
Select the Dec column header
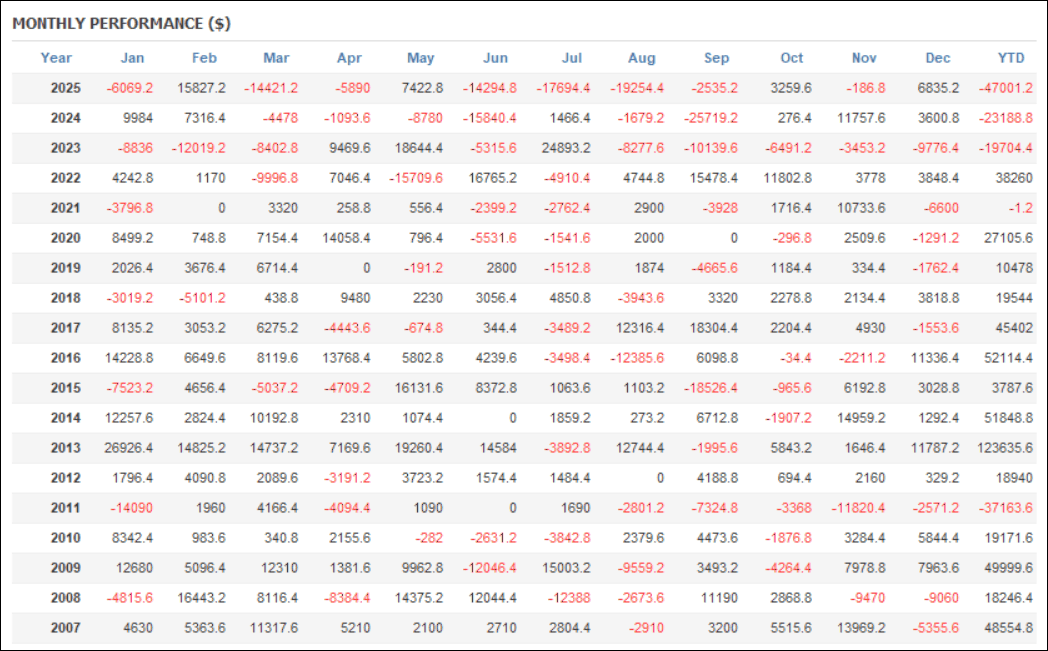click(x=939, y=58)
